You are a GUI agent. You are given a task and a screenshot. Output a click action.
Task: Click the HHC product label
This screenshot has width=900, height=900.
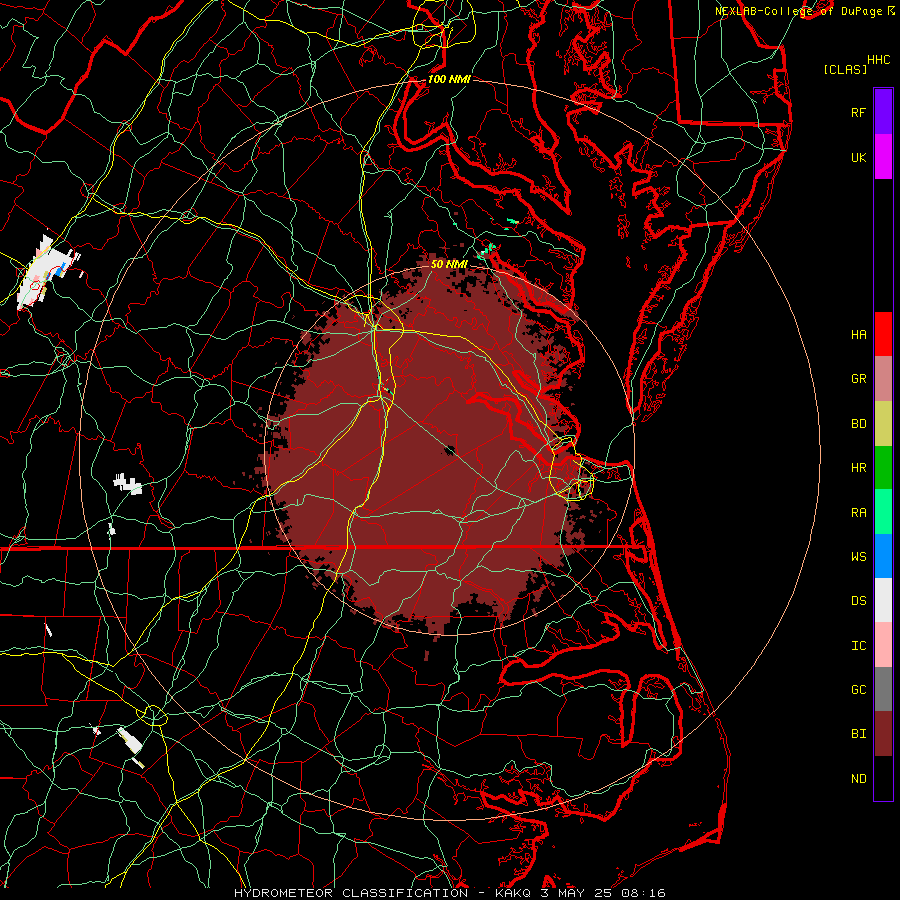point(878,60)
